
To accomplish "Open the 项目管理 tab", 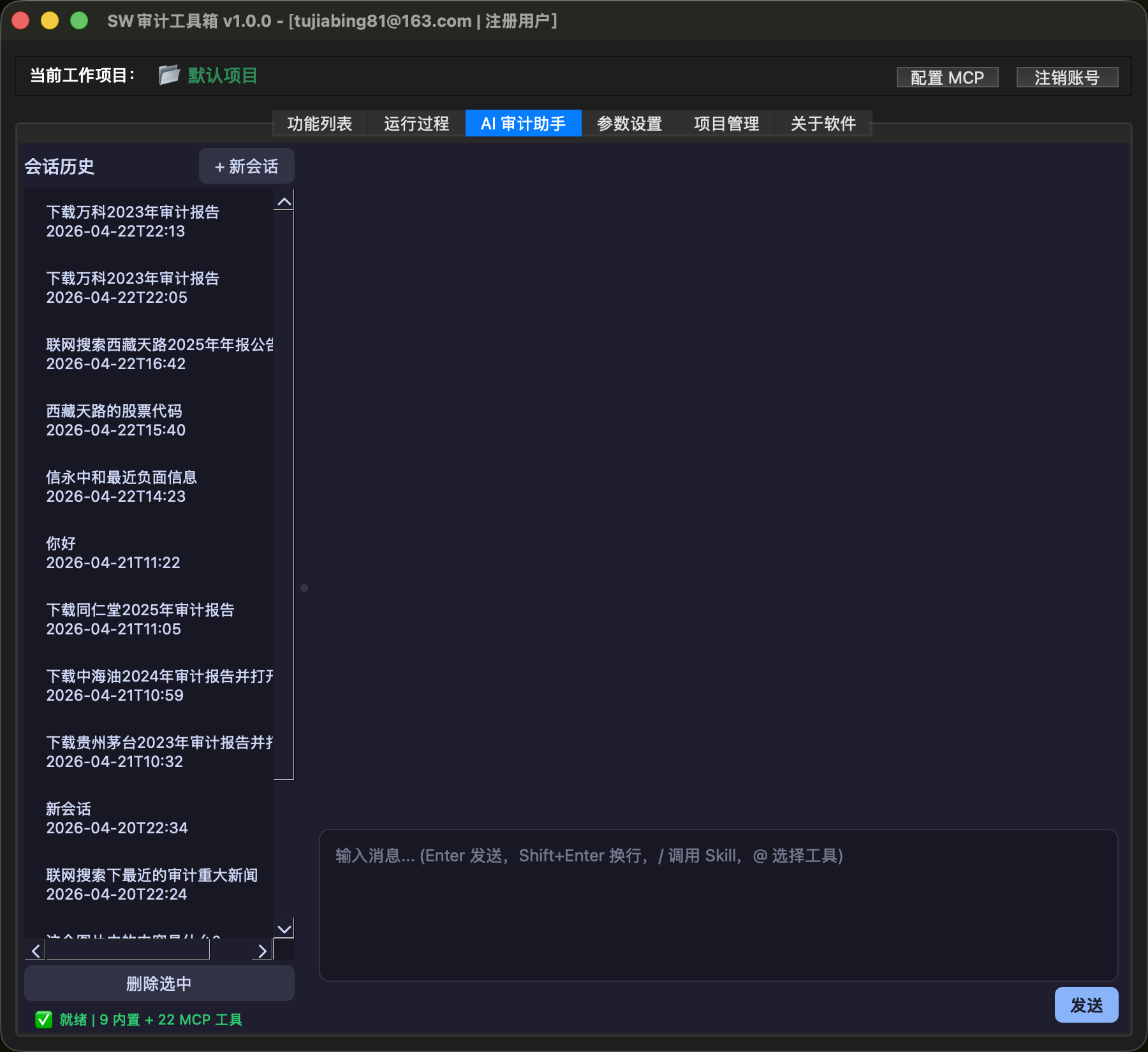I will 726,123.
